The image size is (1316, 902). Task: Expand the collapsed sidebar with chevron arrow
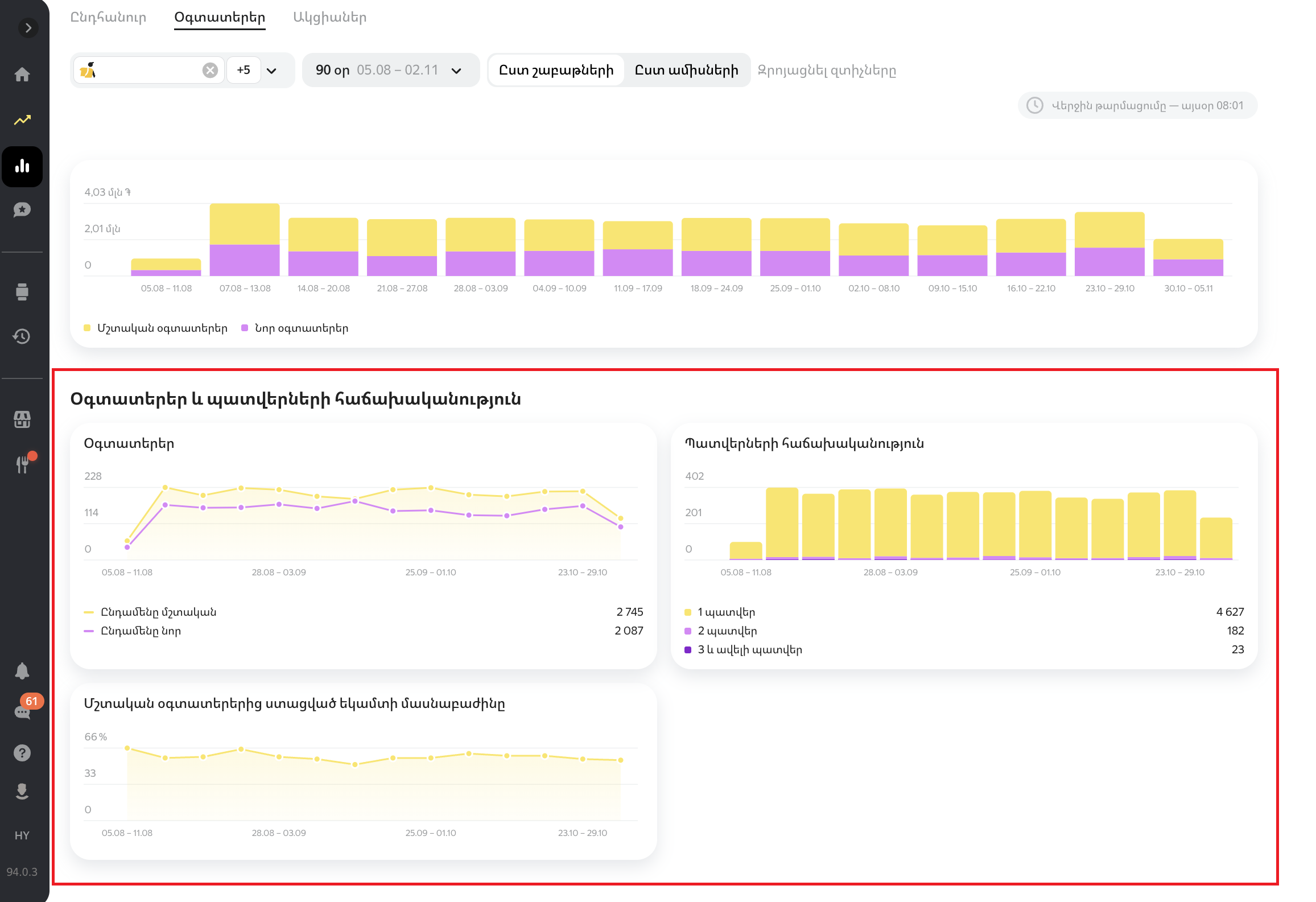[28, 28]
